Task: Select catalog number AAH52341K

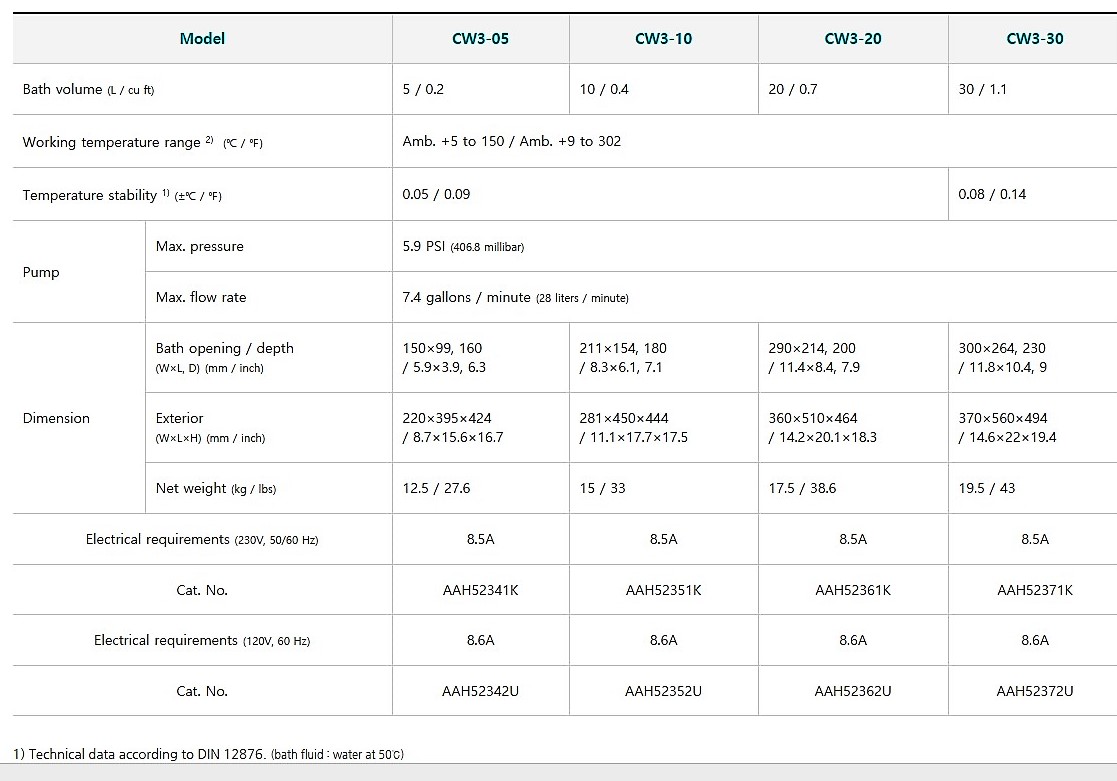Action: pos(480,590)
